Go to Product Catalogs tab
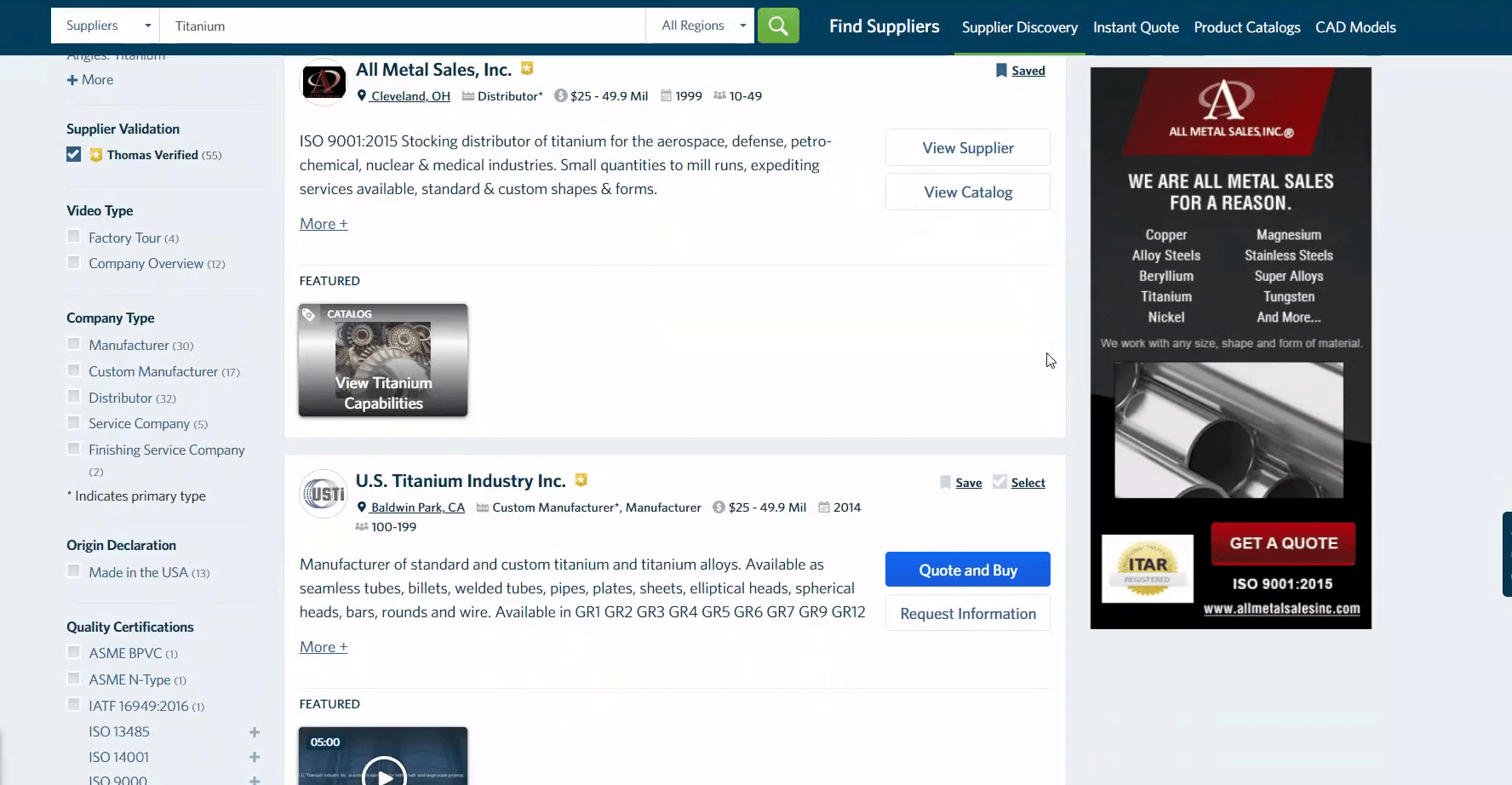Screen dimensions: 1512x785 1247,27
